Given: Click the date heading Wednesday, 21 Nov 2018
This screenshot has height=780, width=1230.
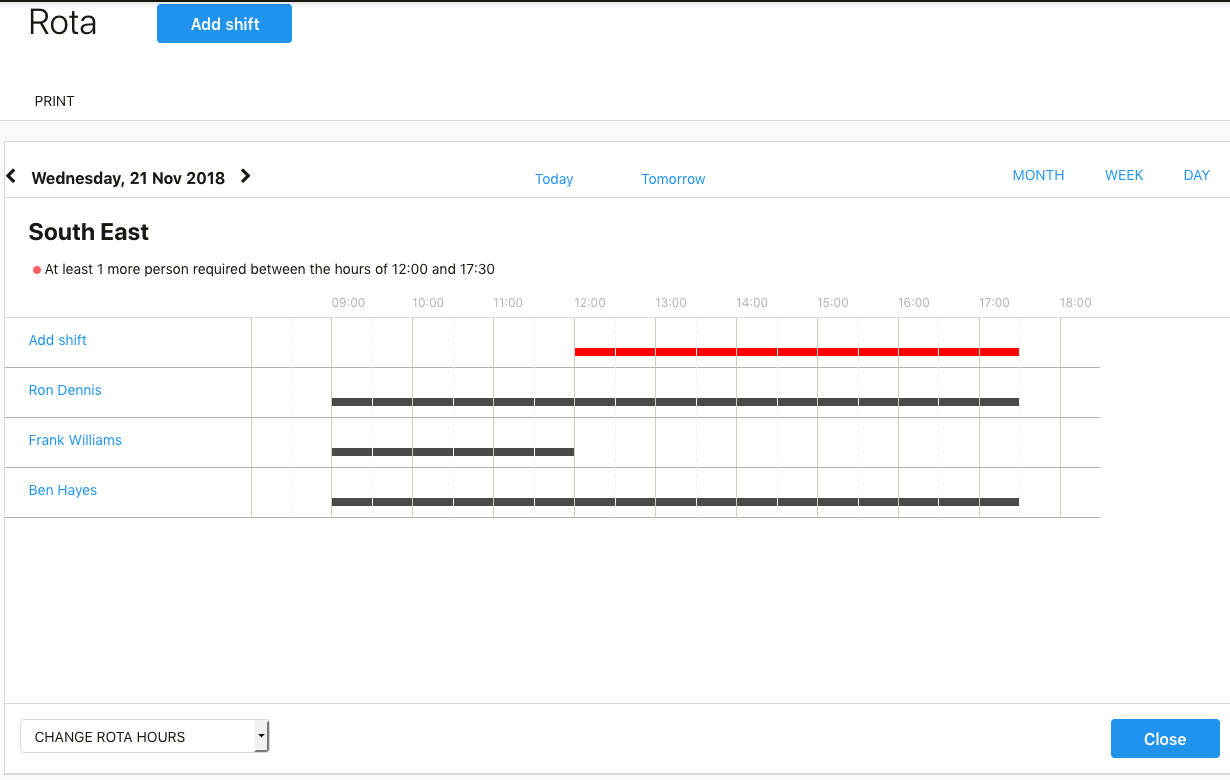Looking at the screenshot, I should coord(128,178).
